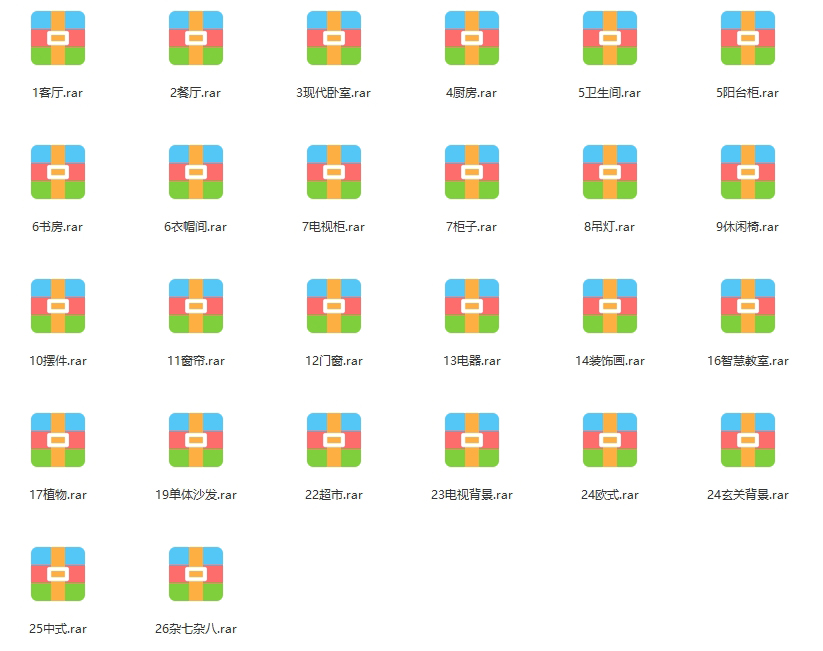The width and height of the screenshot is (823, 651).
Task: Select the 16智慧教室.rar archive icon
Action: 748,306
